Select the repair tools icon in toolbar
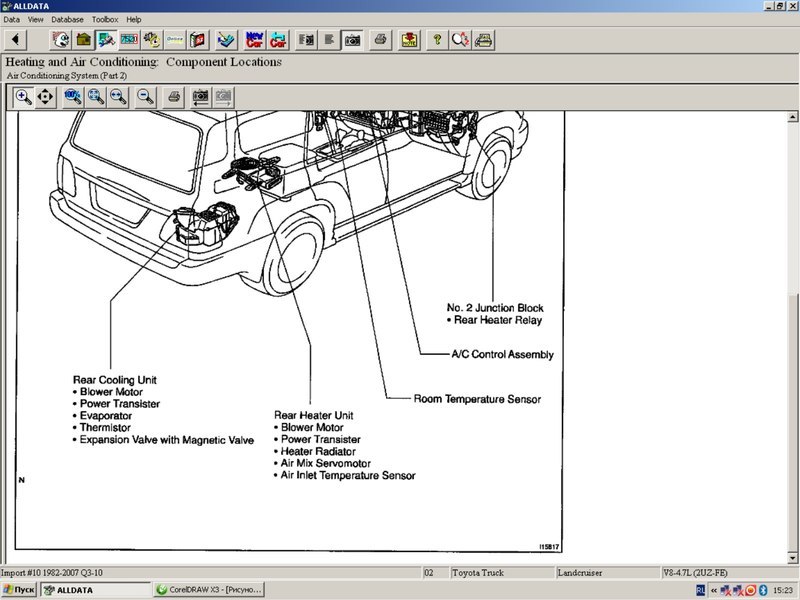This screenshot has height=600, width=800. (106, 39)
